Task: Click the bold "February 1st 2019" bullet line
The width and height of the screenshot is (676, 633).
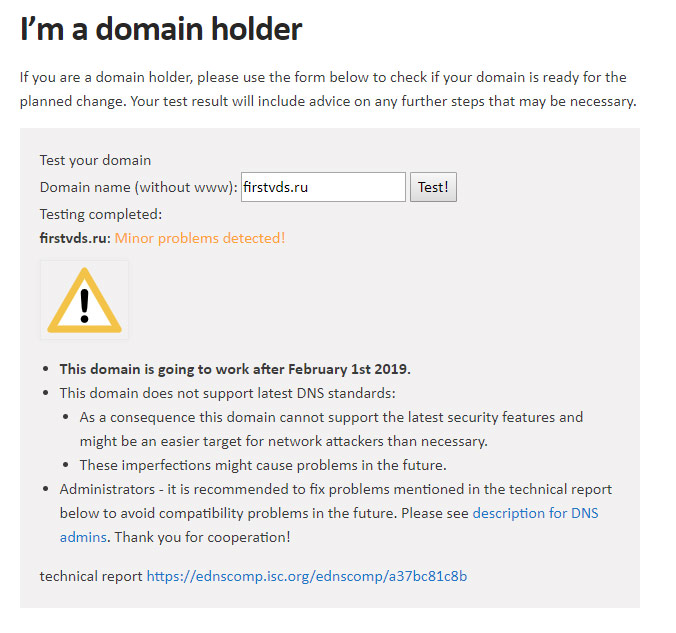Action: coord(235,369)
